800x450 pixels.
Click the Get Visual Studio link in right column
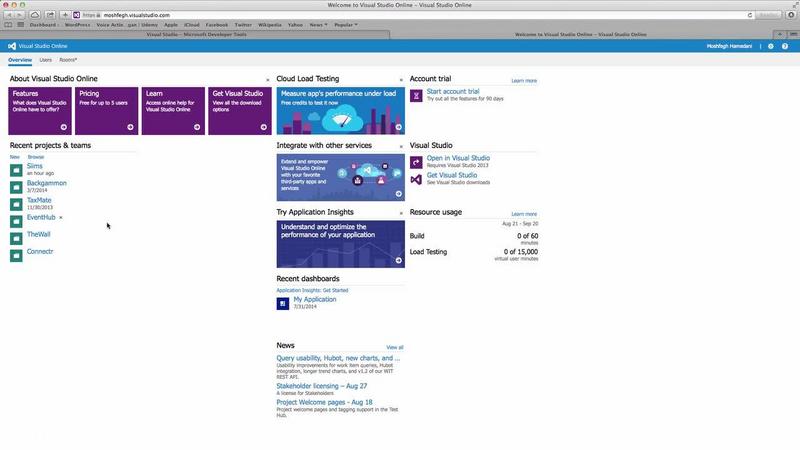452,175
